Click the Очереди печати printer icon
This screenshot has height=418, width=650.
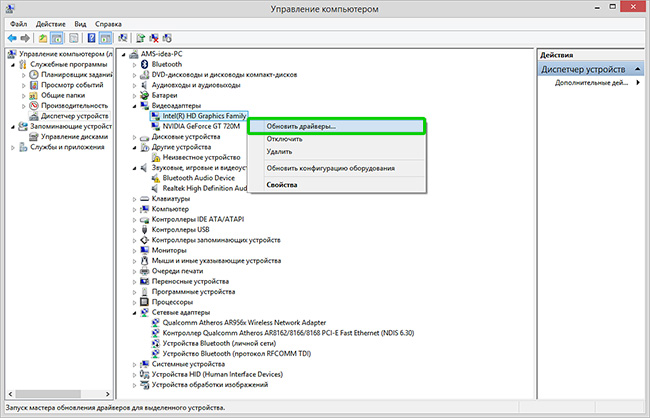pos(144,271)
